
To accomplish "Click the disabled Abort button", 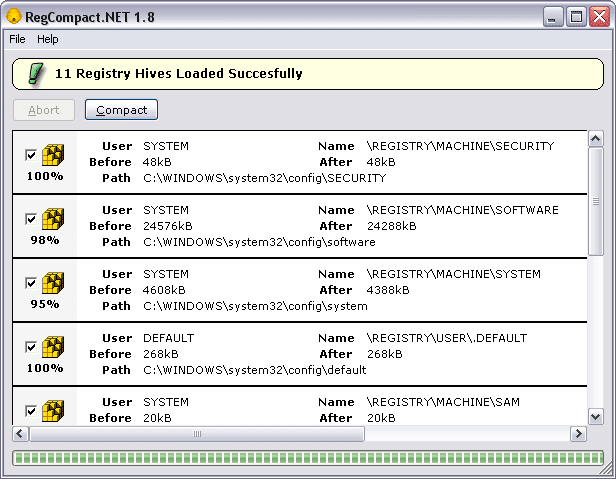I will pos(44,110).
